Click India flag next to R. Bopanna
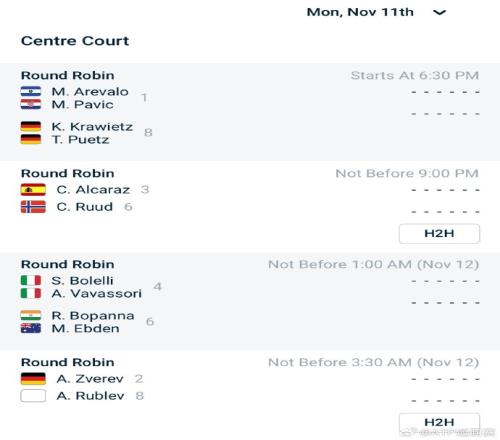 tap(31, 315)
